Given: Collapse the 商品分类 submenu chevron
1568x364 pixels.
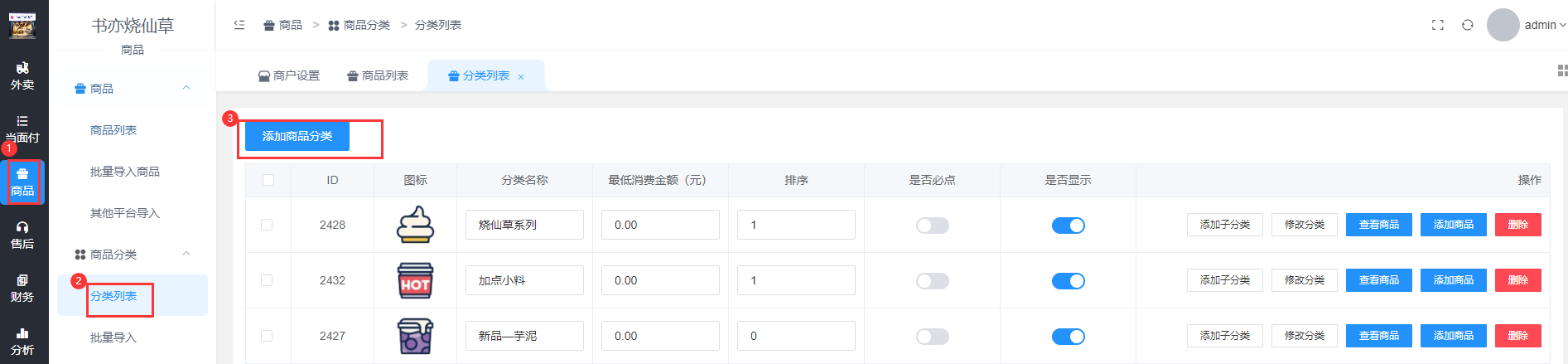Looking at the screenshot, I should tap(186, 254).
